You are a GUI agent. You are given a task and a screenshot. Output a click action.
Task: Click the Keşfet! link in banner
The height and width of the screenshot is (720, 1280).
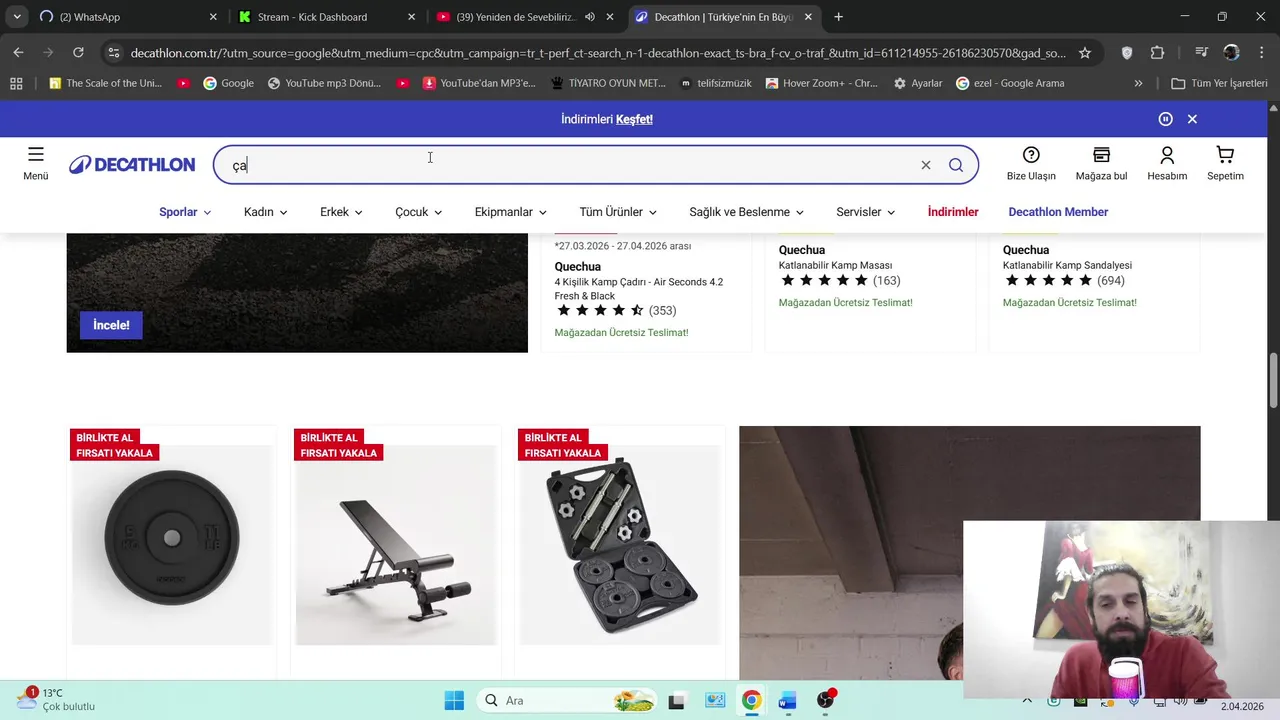click(634, 119)
